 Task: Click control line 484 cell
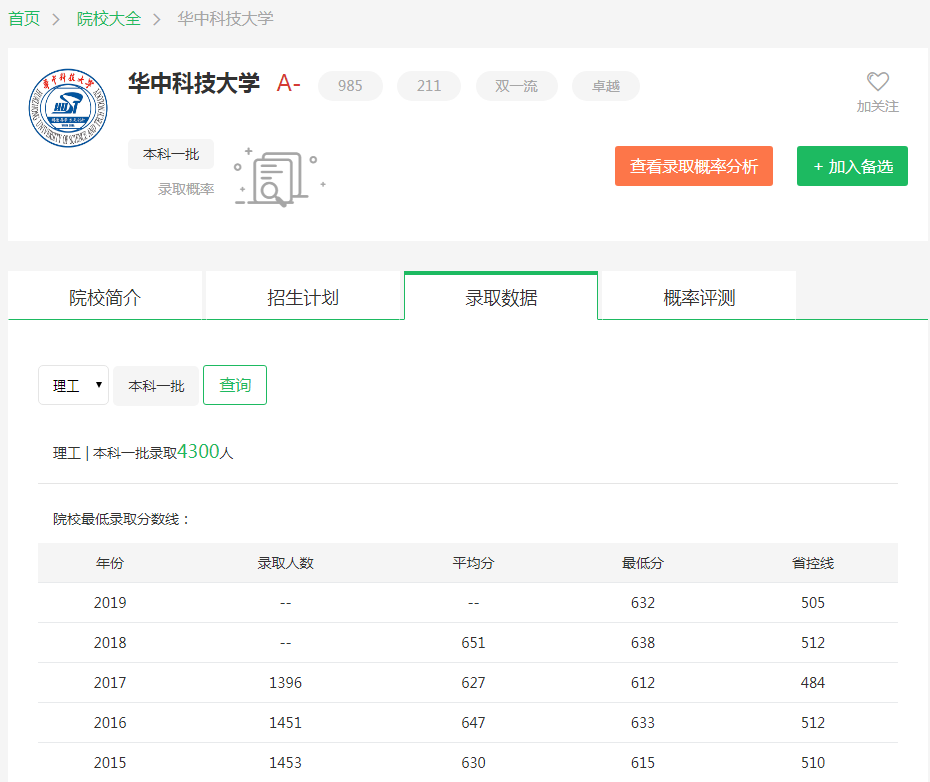[813, 683]
